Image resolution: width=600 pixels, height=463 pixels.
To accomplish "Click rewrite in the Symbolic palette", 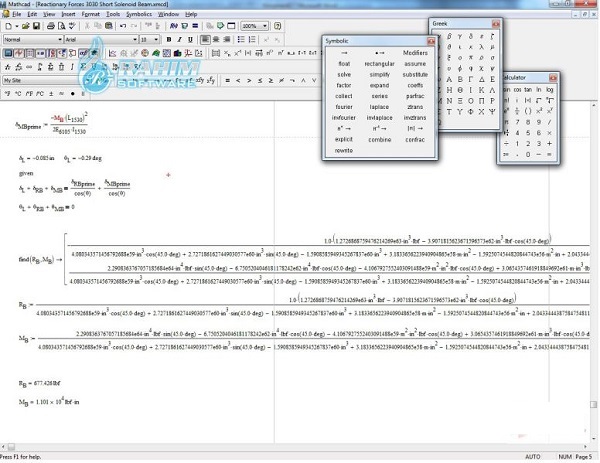I will (344, 150).
